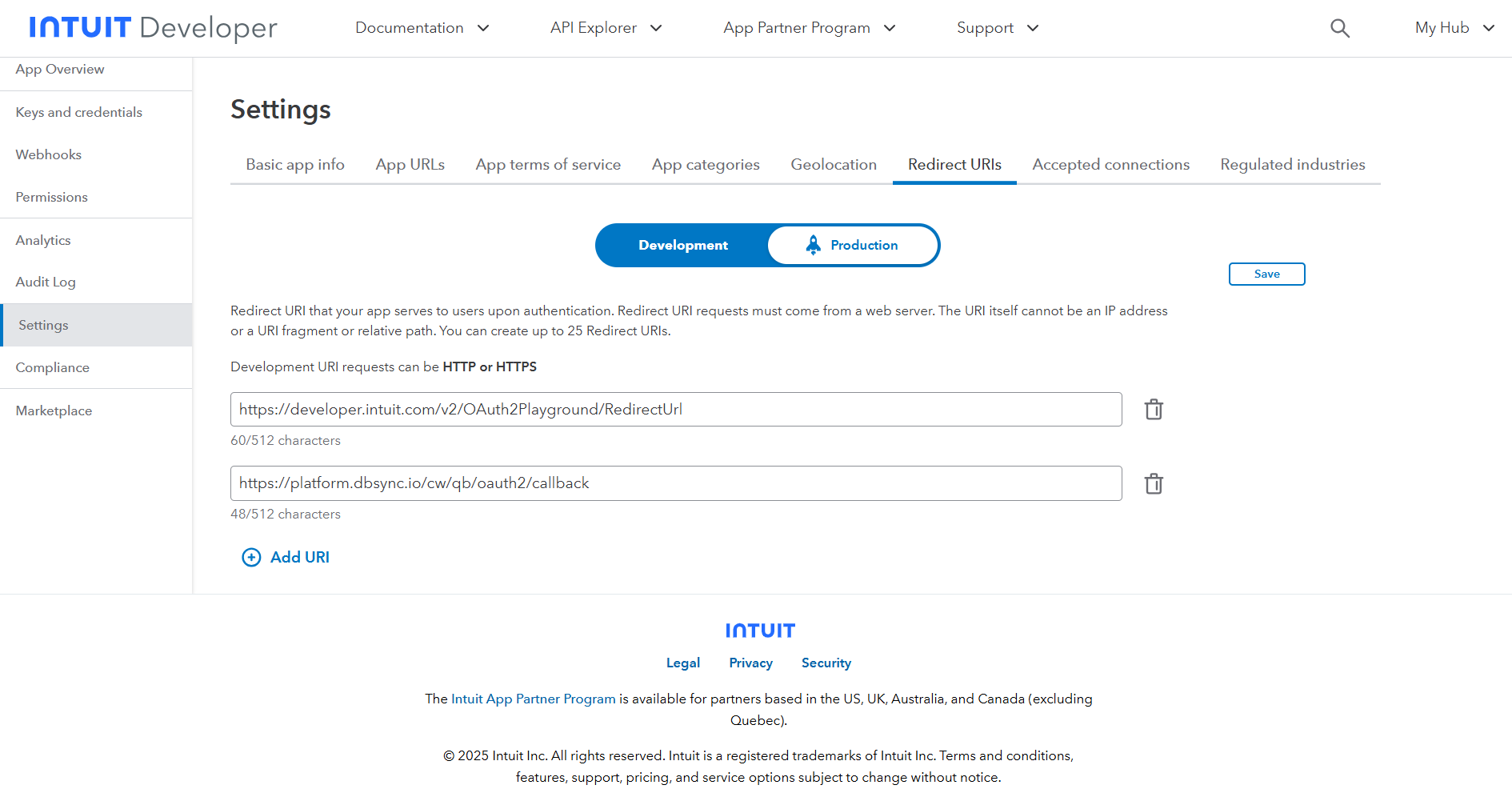Switch to Production environment
Viewport: 1512px width, 793px height.
coord(852,246)
